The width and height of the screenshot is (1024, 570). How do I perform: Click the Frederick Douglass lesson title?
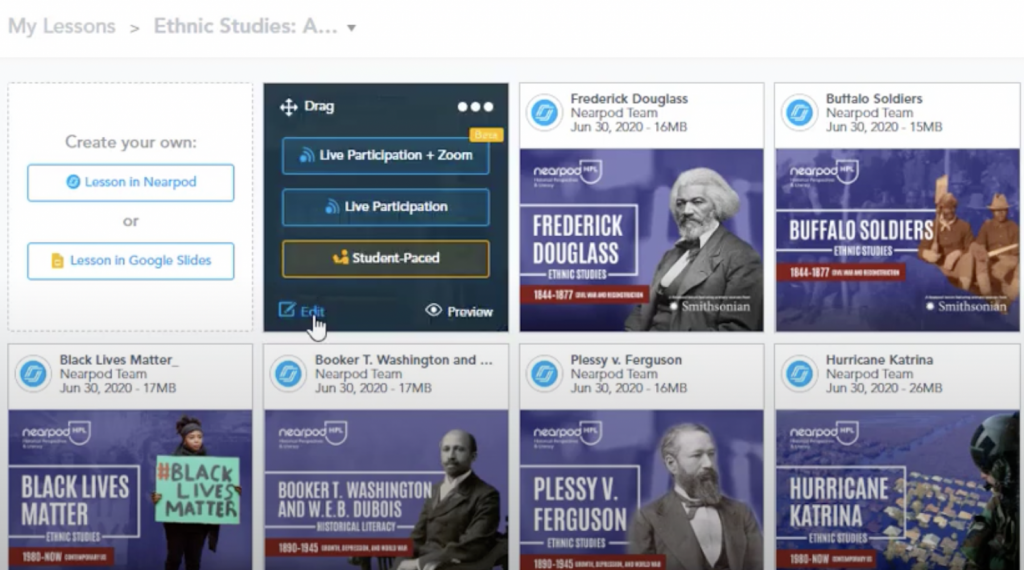point(629,99)
